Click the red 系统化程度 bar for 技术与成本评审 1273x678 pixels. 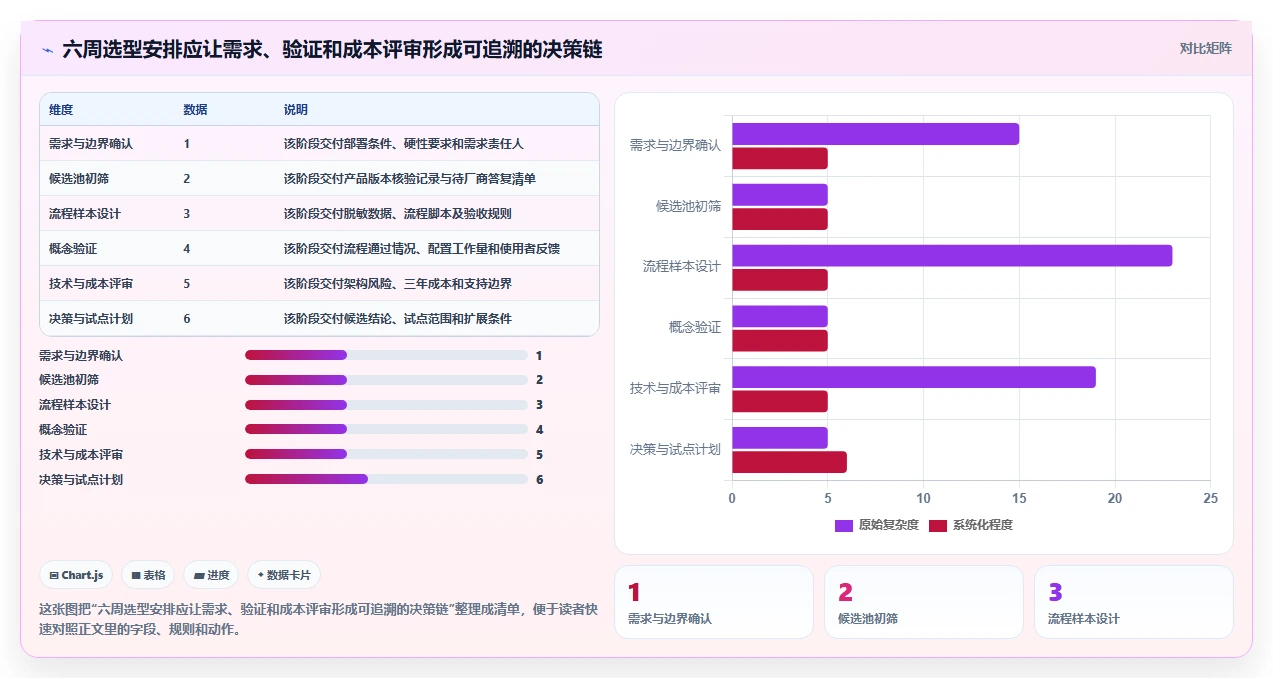click(780, 401)
